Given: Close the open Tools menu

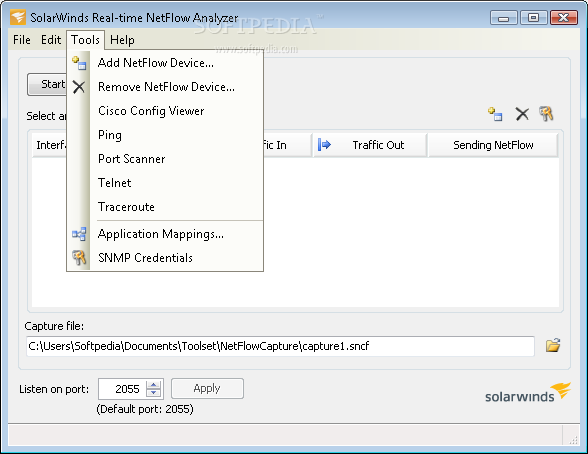Looking at the screenshot, I should pyautogui.click(x=86, y=40).
